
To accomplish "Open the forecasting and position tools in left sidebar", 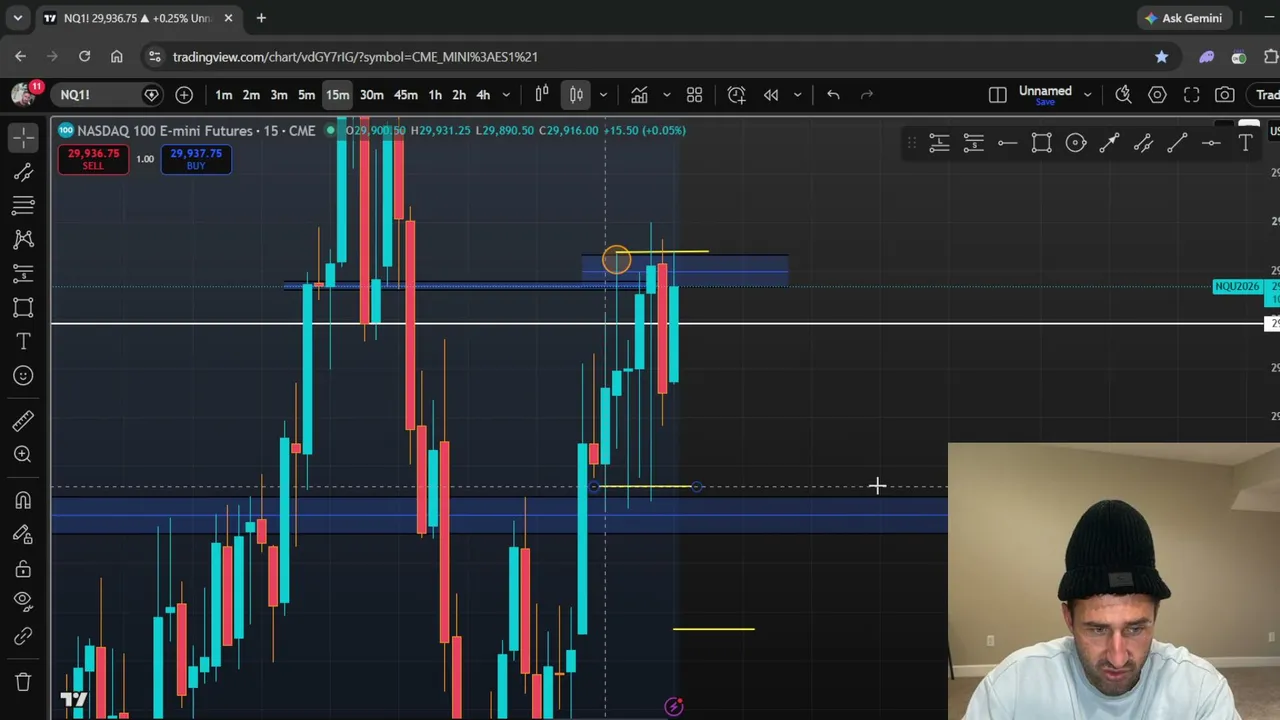I will [x=23, y=273].
